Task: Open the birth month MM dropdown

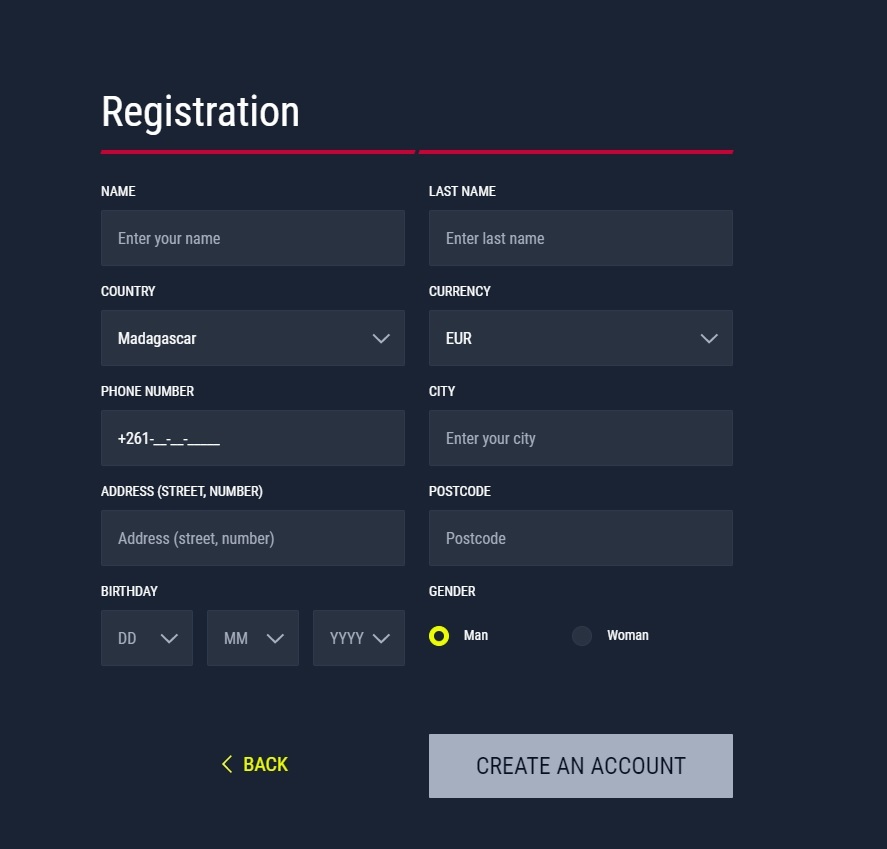Action: [252, 637]
